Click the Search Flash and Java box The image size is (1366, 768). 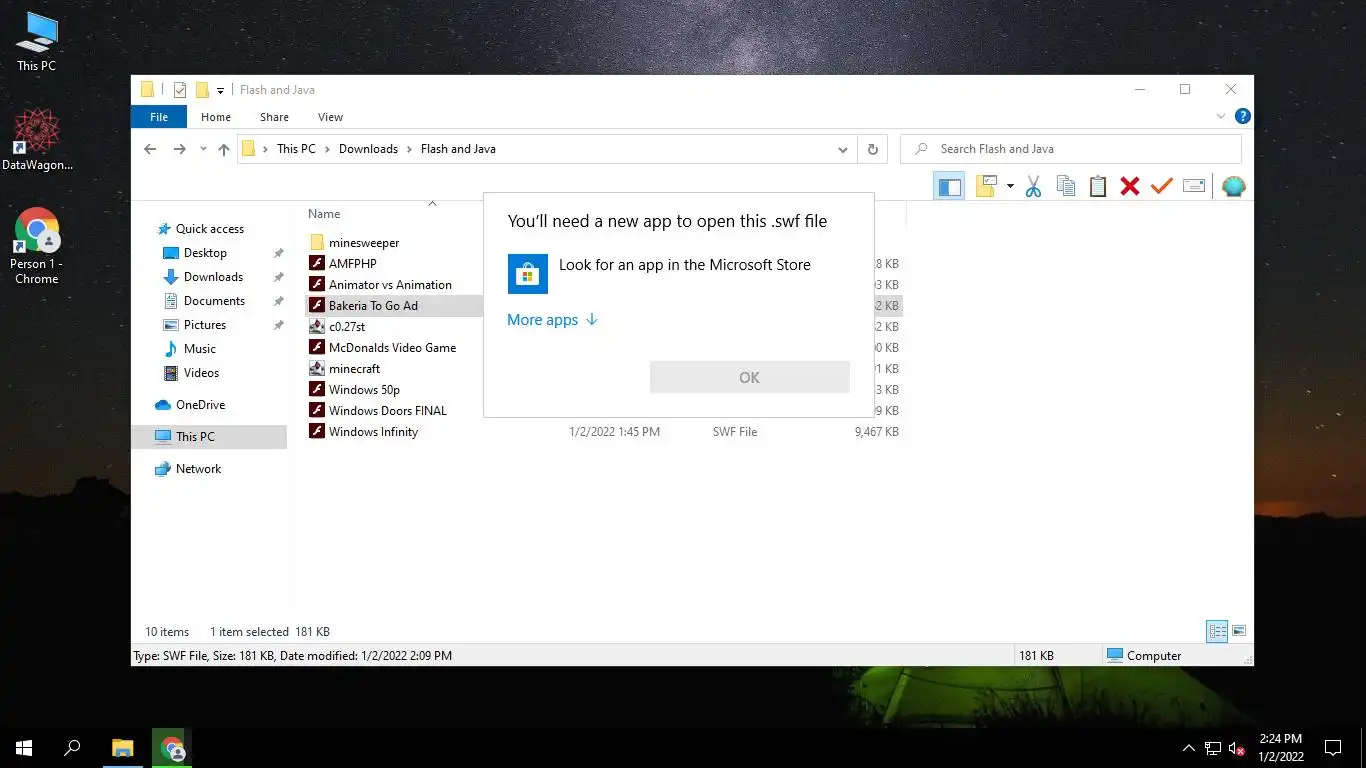(x=1071, y=149)
